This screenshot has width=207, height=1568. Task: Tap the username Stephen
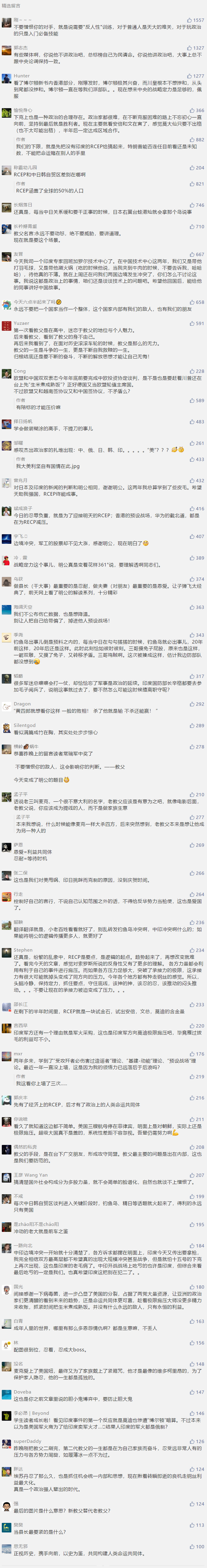tap(23, 950)
